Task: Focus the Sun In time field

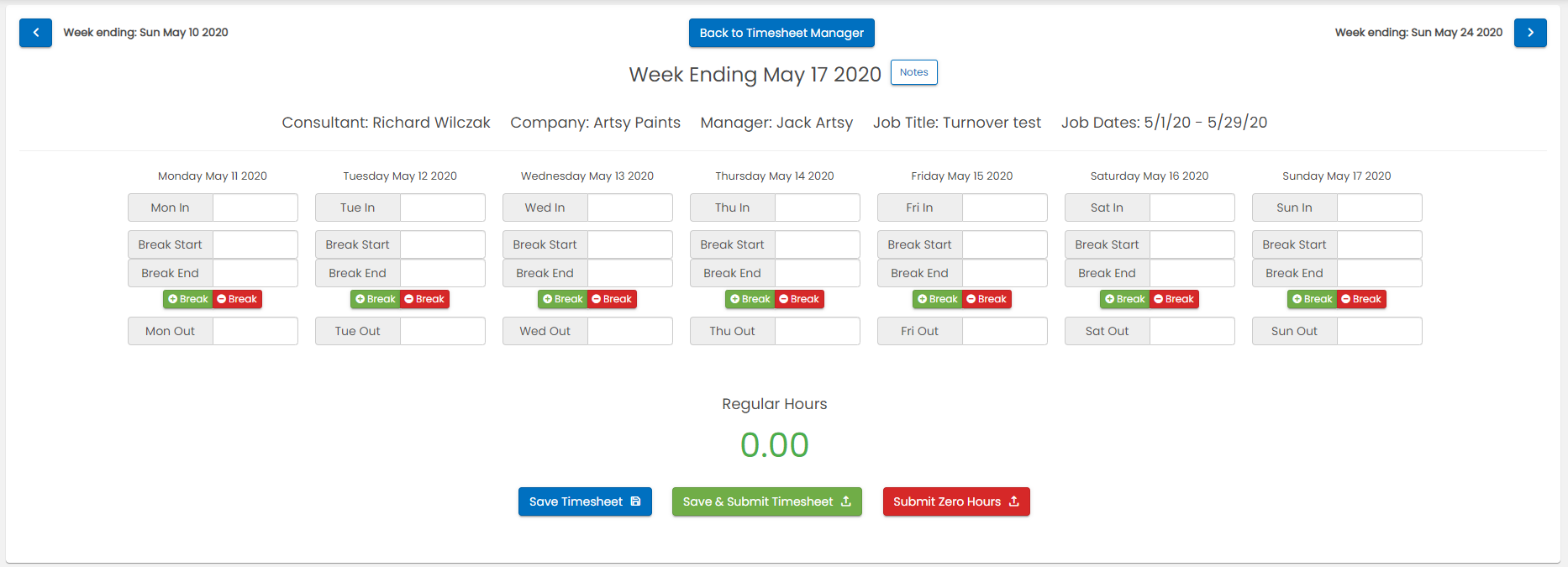Action: [x=1379, y=207]
